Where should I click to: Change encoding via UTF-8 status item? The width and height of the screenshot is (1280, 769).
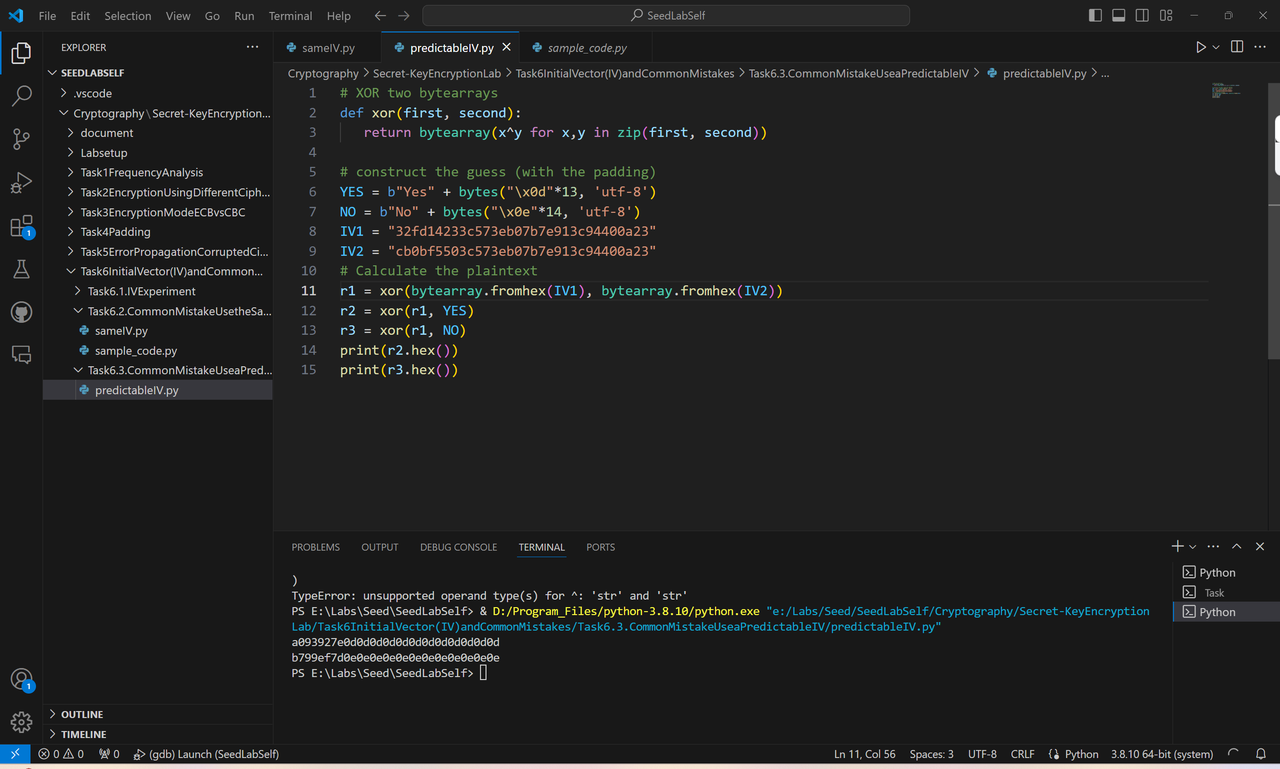(982, 754)
